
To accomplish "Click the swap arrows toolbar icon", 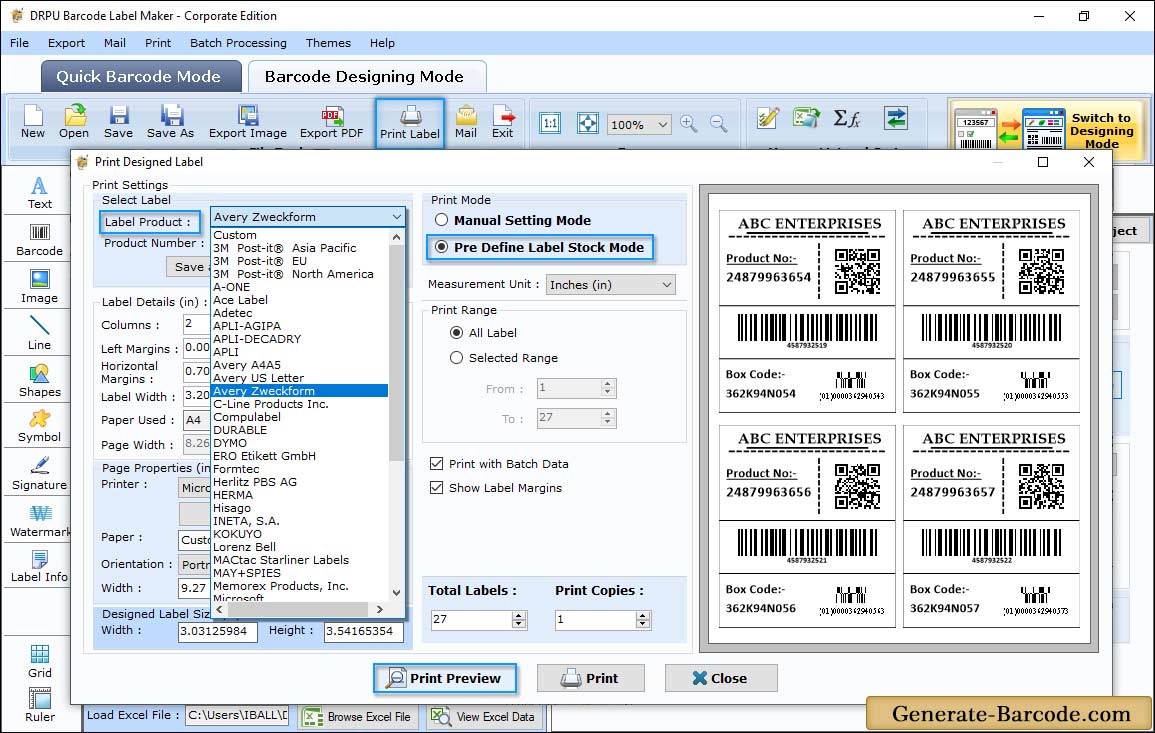I will [896, 118].
